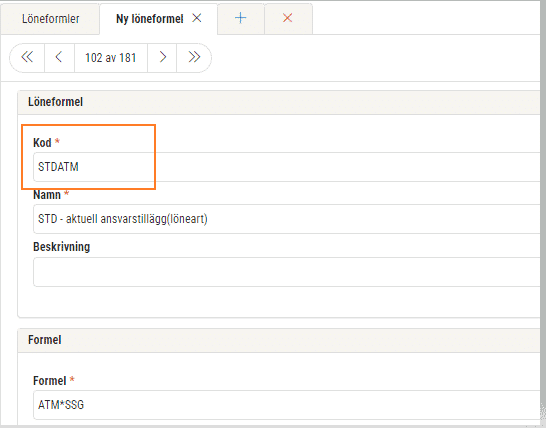Jump to the first record with the double-left arrow

pos(27,57)
